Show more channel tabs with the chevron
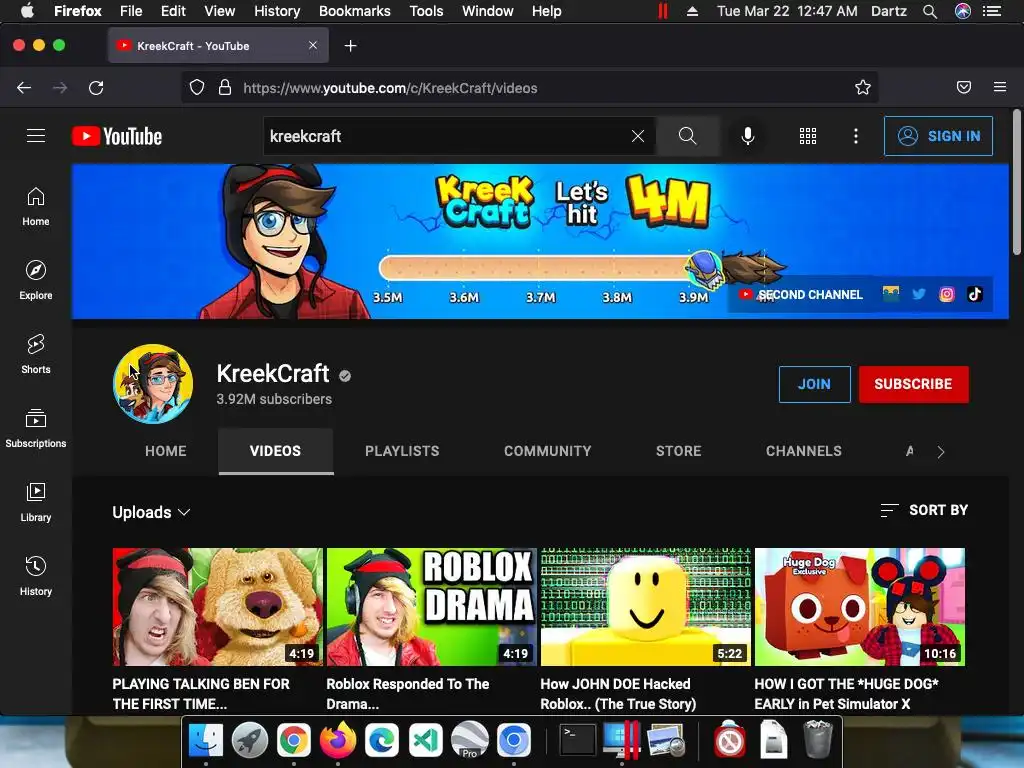 tap(940, 452)
